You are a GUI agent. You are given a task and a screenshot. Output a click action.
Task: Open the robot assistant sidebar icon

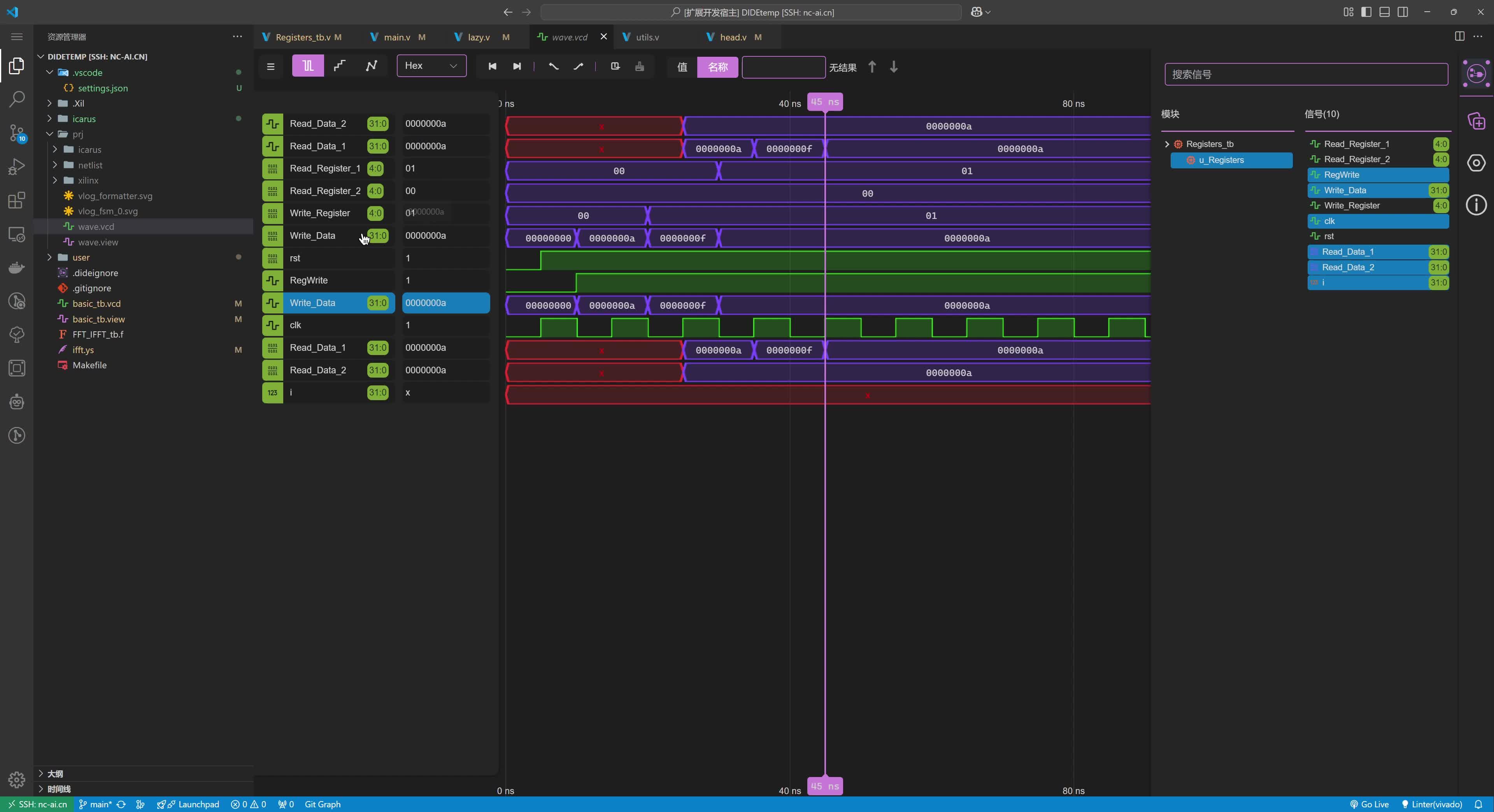pyautogui.click(x=16, y=402)
